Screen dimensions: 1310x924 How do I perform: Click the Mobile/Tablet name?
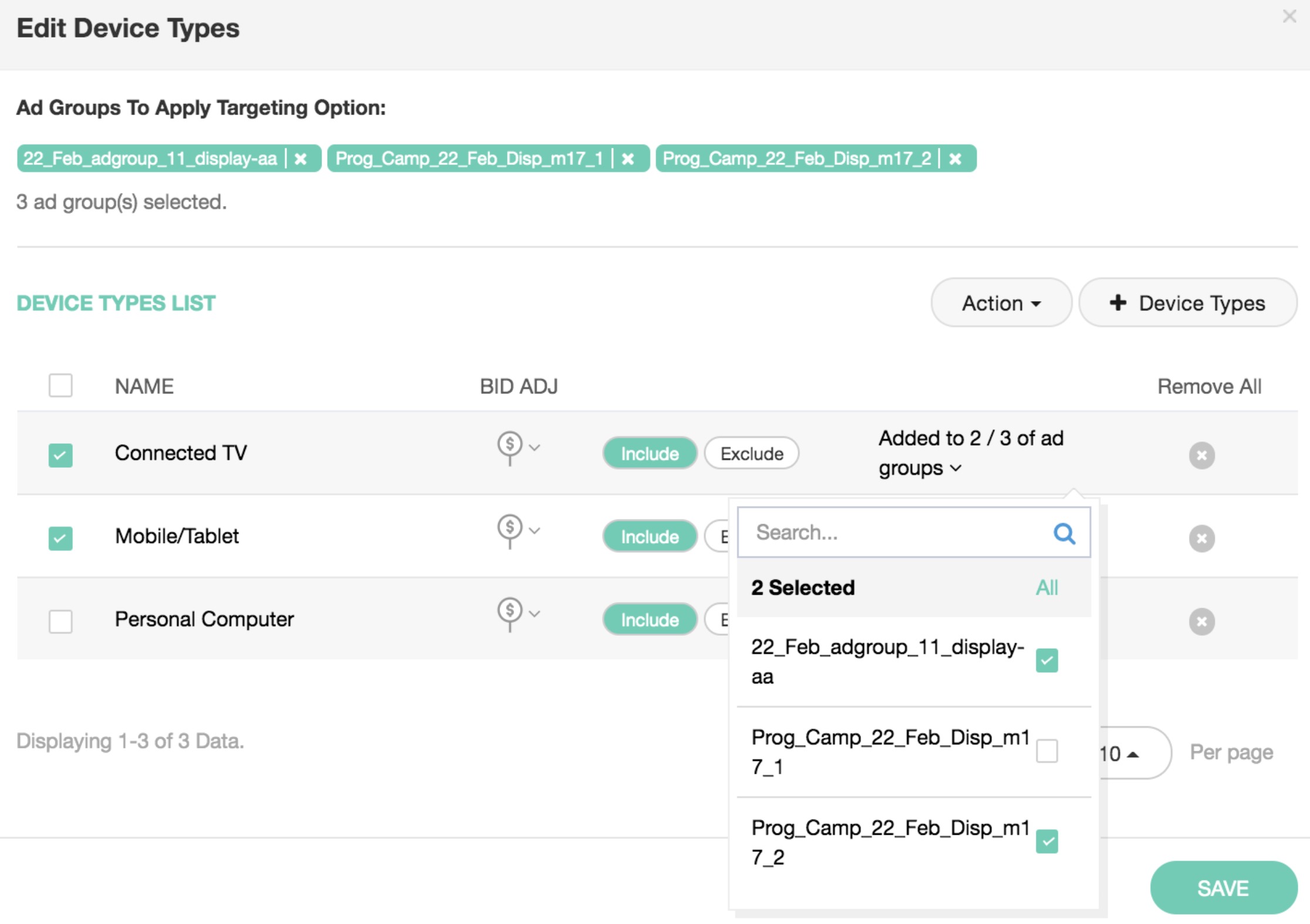[x=177, y=536]
